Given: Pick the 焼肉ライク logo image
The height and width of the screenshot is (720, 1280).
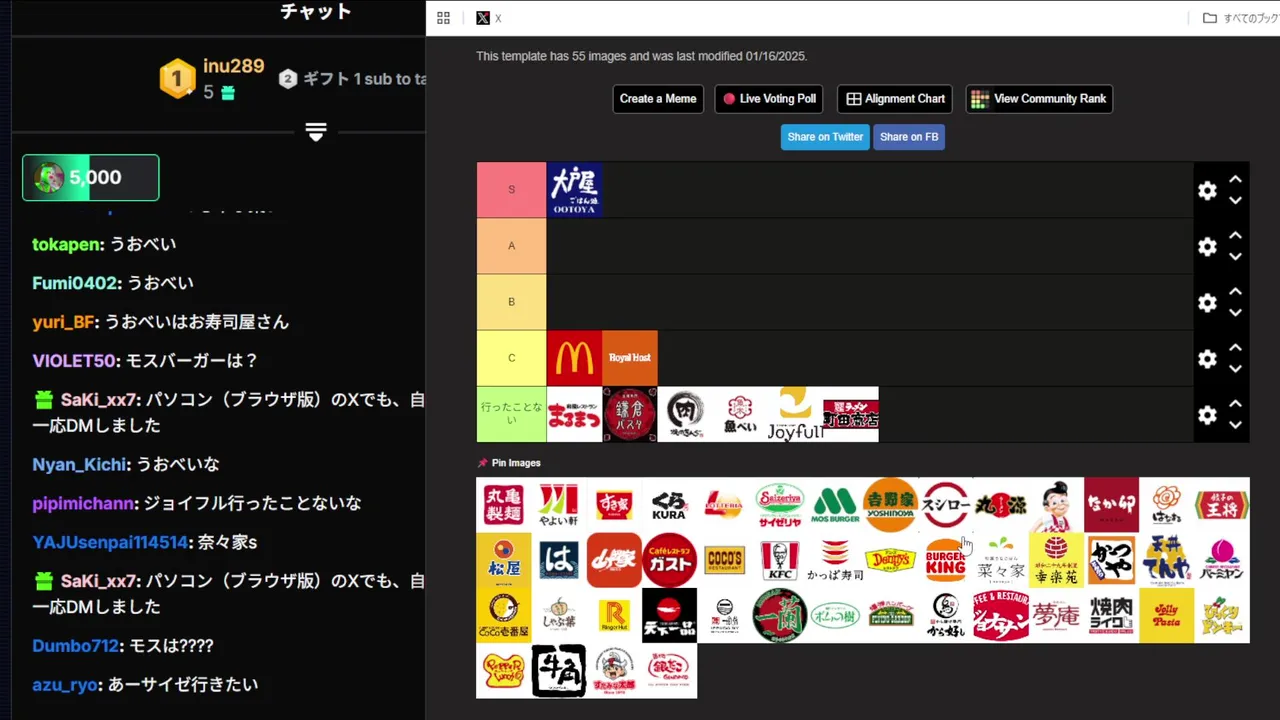Looking at the screenshot, I should [1111, 615].
